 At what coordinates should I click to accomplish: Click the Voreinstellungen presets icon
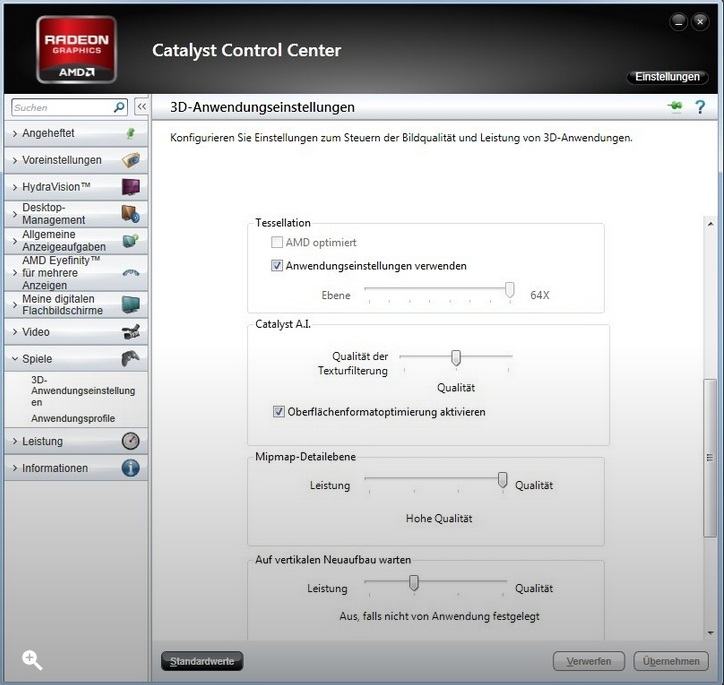pos(131,160)
